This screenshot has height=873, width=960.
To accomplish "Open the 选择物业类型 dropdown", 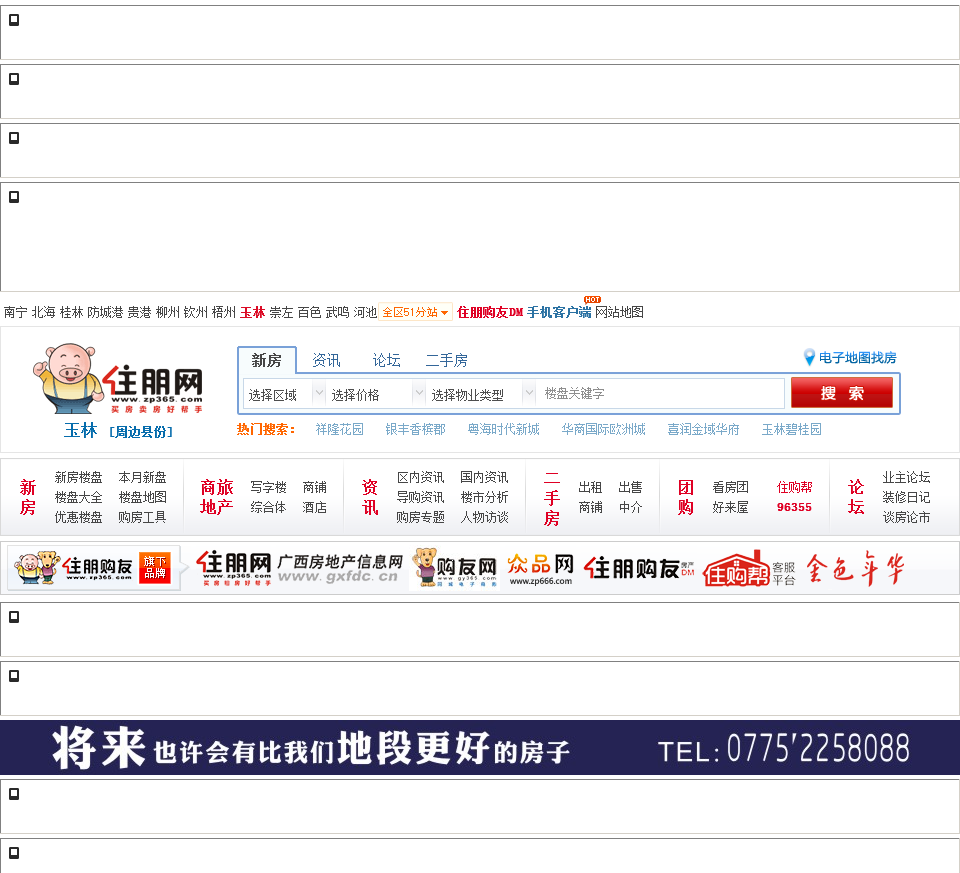I will point(481,394).
